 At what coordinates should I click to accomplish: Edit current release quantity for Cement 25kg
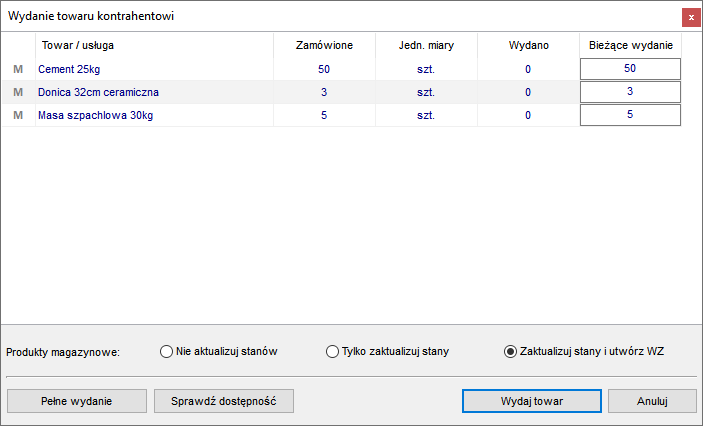[x=630, y=69]
